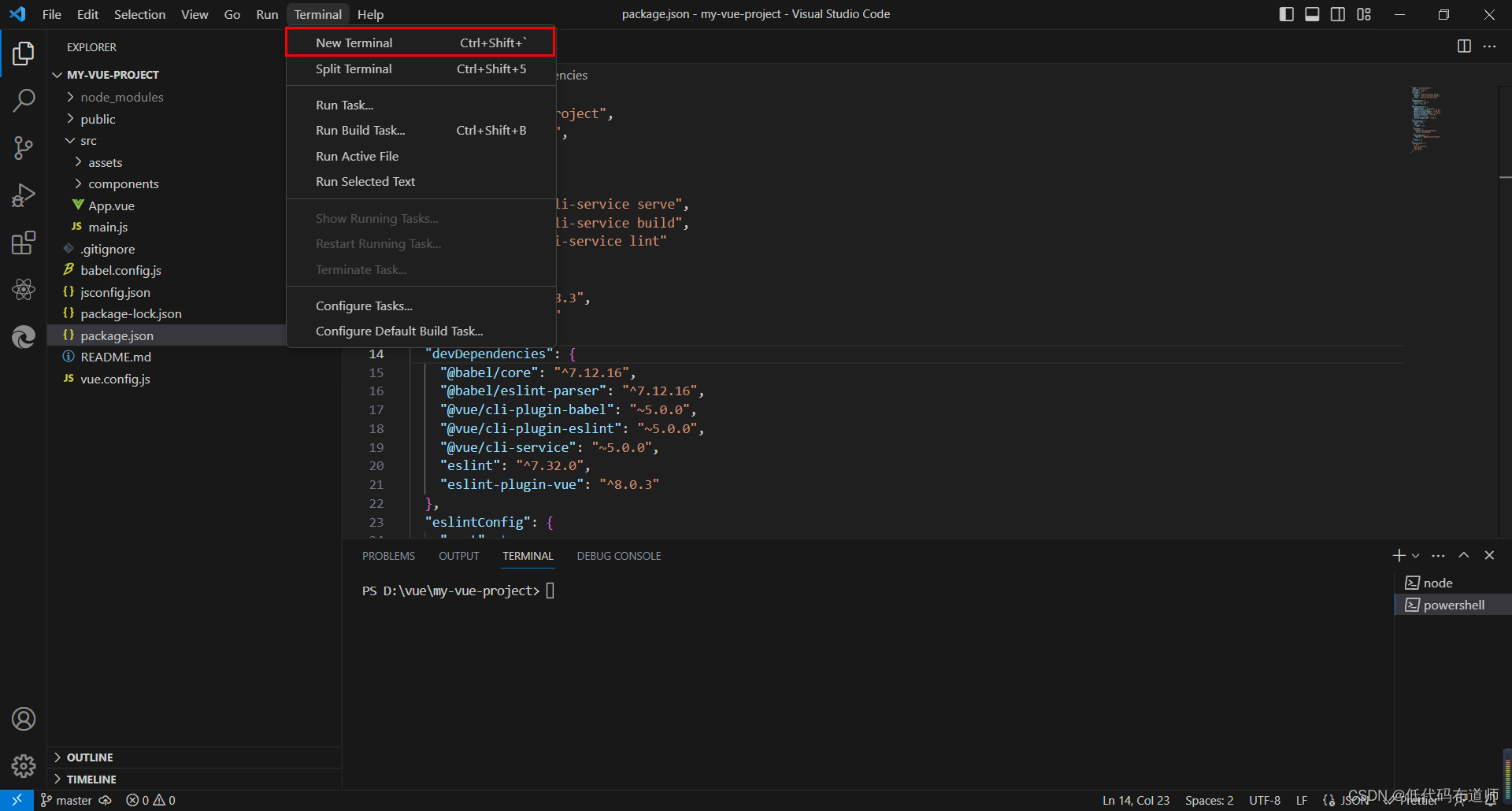Open editor More Actions ellipsis
The image size is (1512, 811).
(x=1489, y=46)
